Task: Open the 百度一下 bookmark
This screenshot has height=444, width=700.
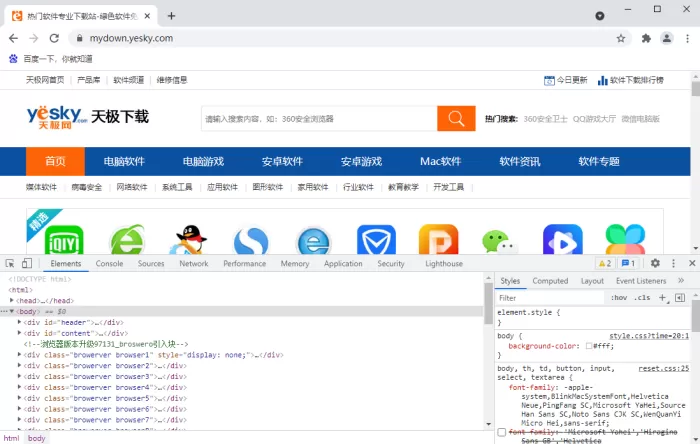Action: 51,59
